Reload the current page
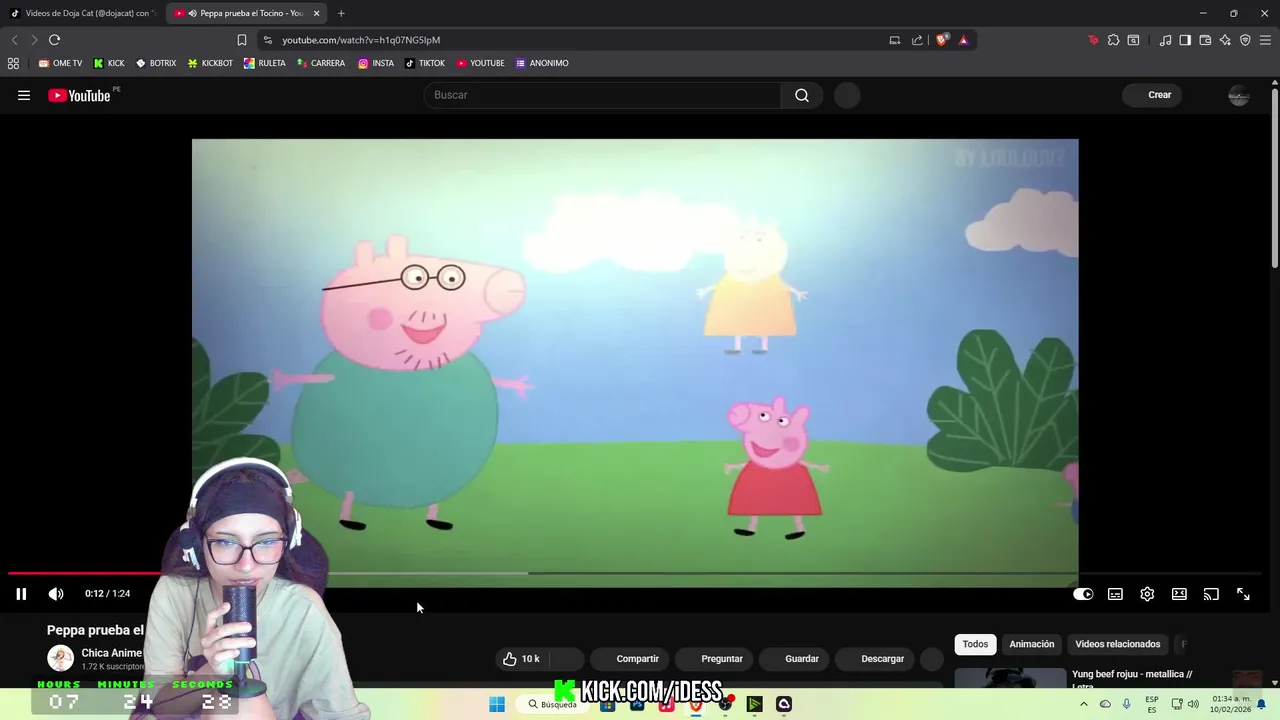The width and height of the screenshot is (1280, 720). 54,40
